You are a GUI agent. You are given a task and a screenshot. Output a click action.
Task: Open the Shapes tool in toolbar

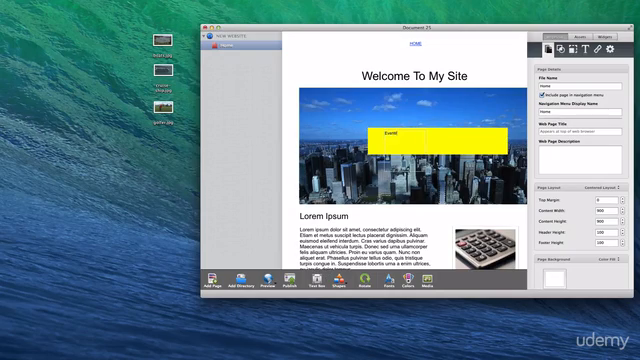click(339, 279)
